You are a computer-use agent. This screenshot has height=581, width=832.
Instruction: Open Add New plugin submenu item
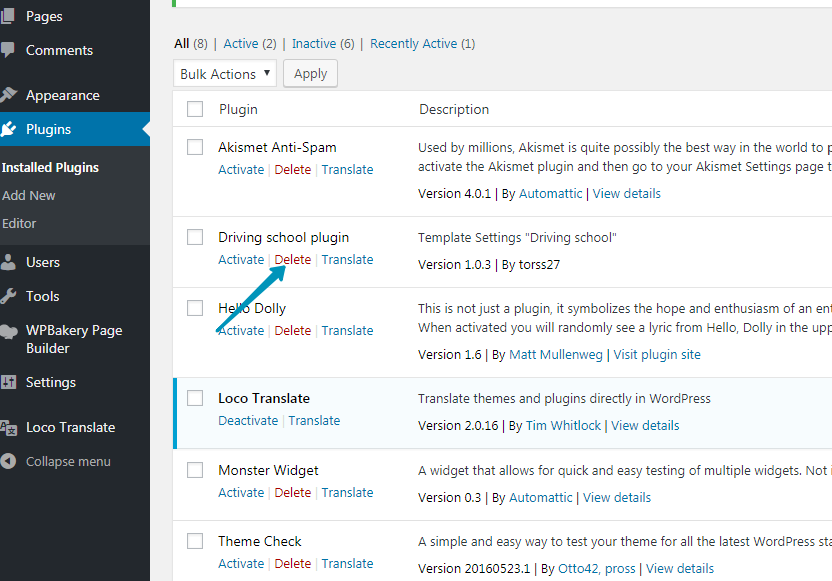(x=29, y=195)
